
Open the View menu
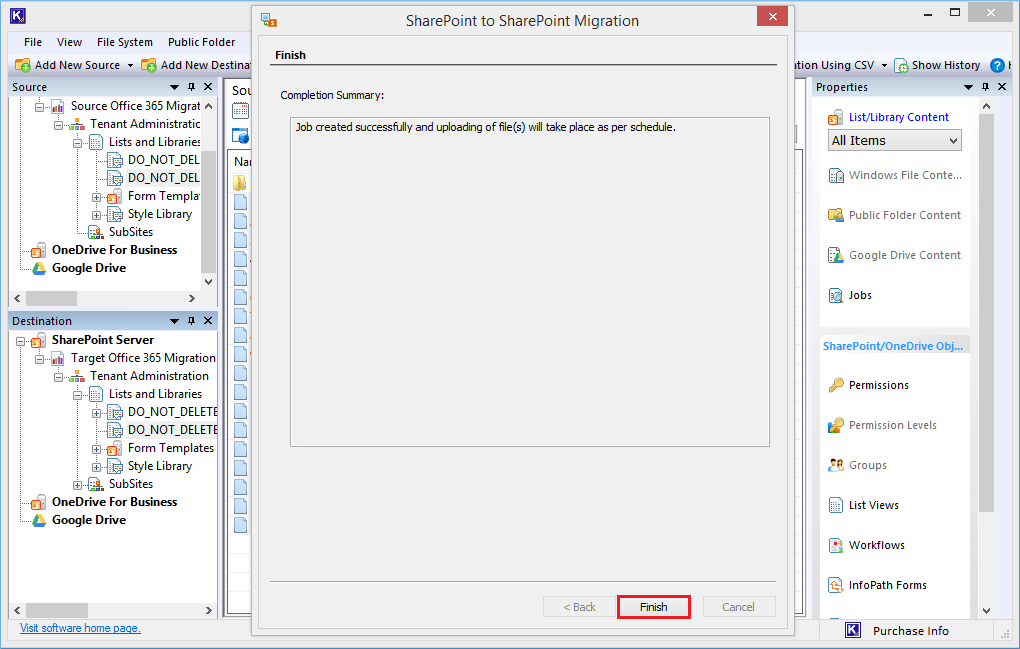click(x=69, y=42)
